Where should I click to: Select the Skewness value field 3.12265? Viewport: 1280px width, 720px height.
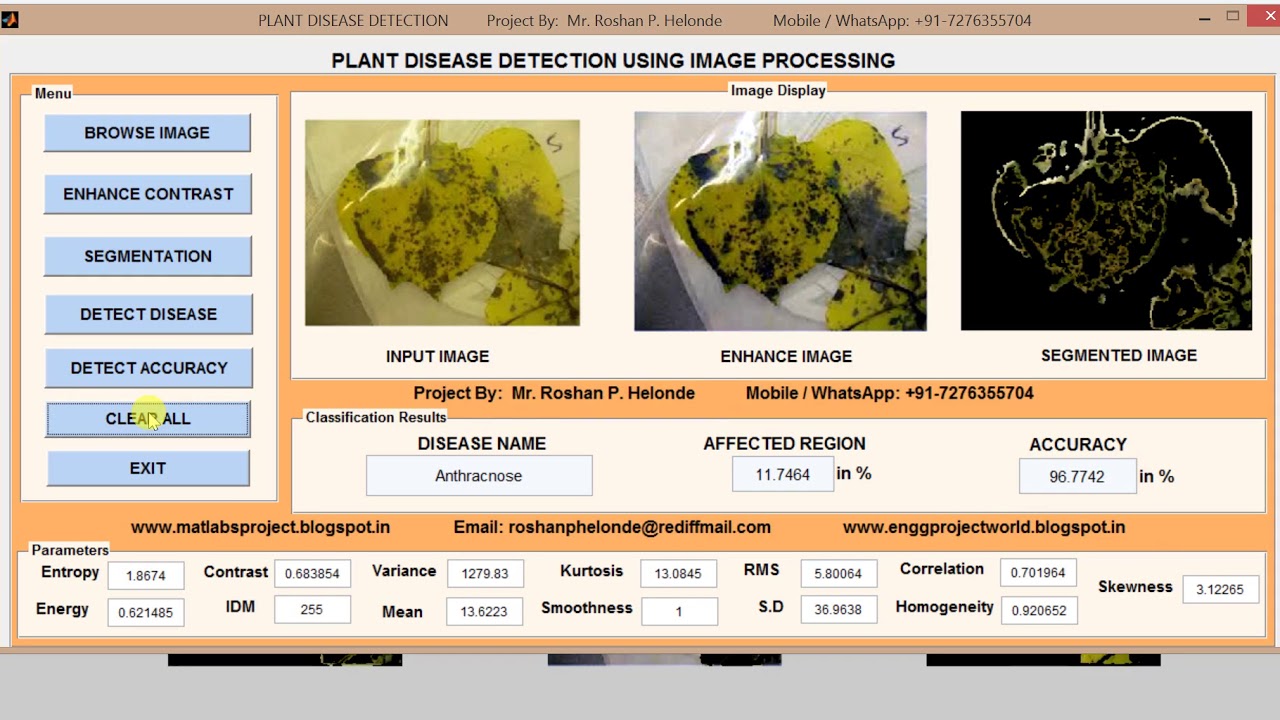coord(1220,589)
